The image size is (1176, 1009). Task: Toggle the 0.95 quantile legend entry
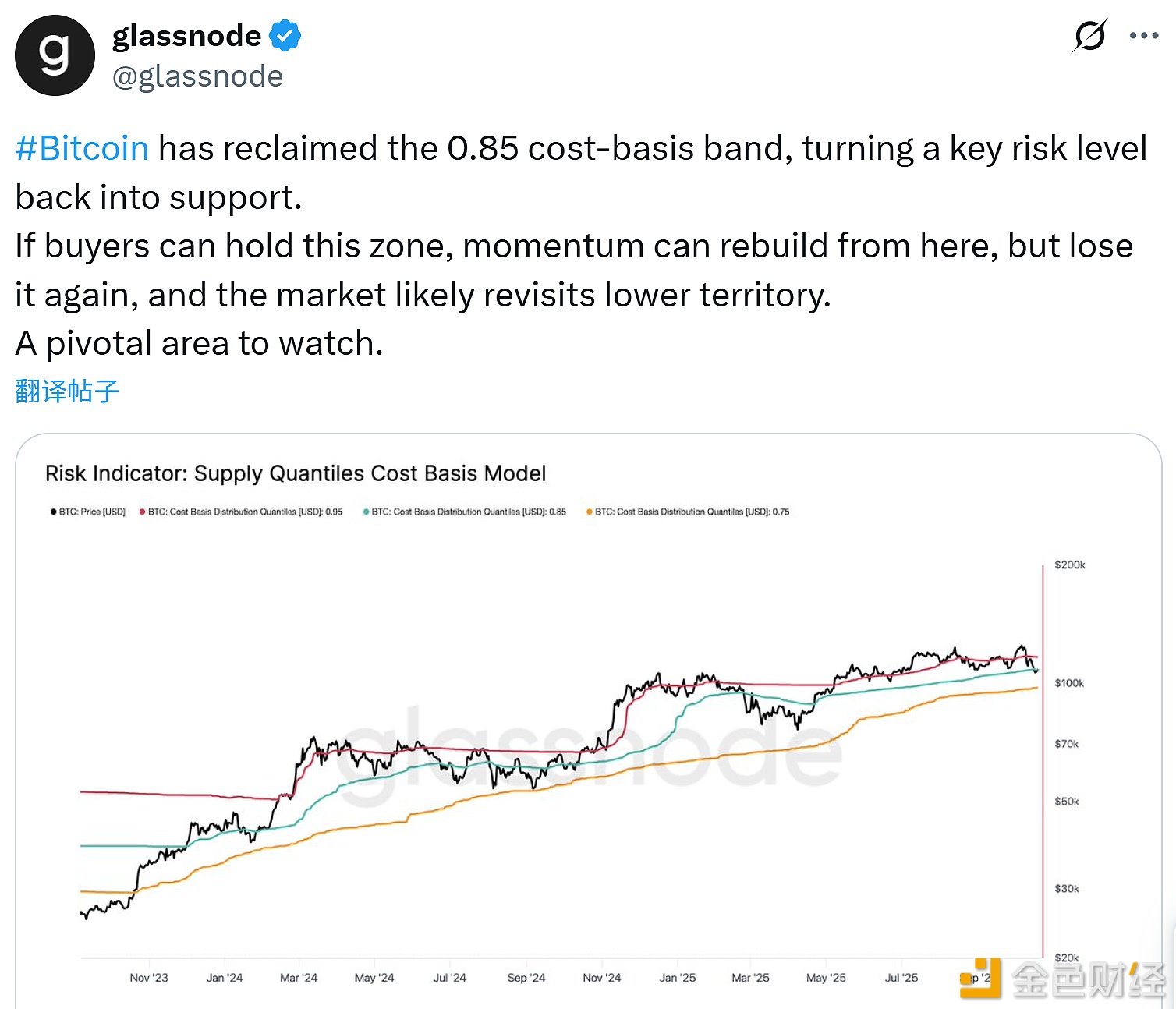click(x=245, y=512)
